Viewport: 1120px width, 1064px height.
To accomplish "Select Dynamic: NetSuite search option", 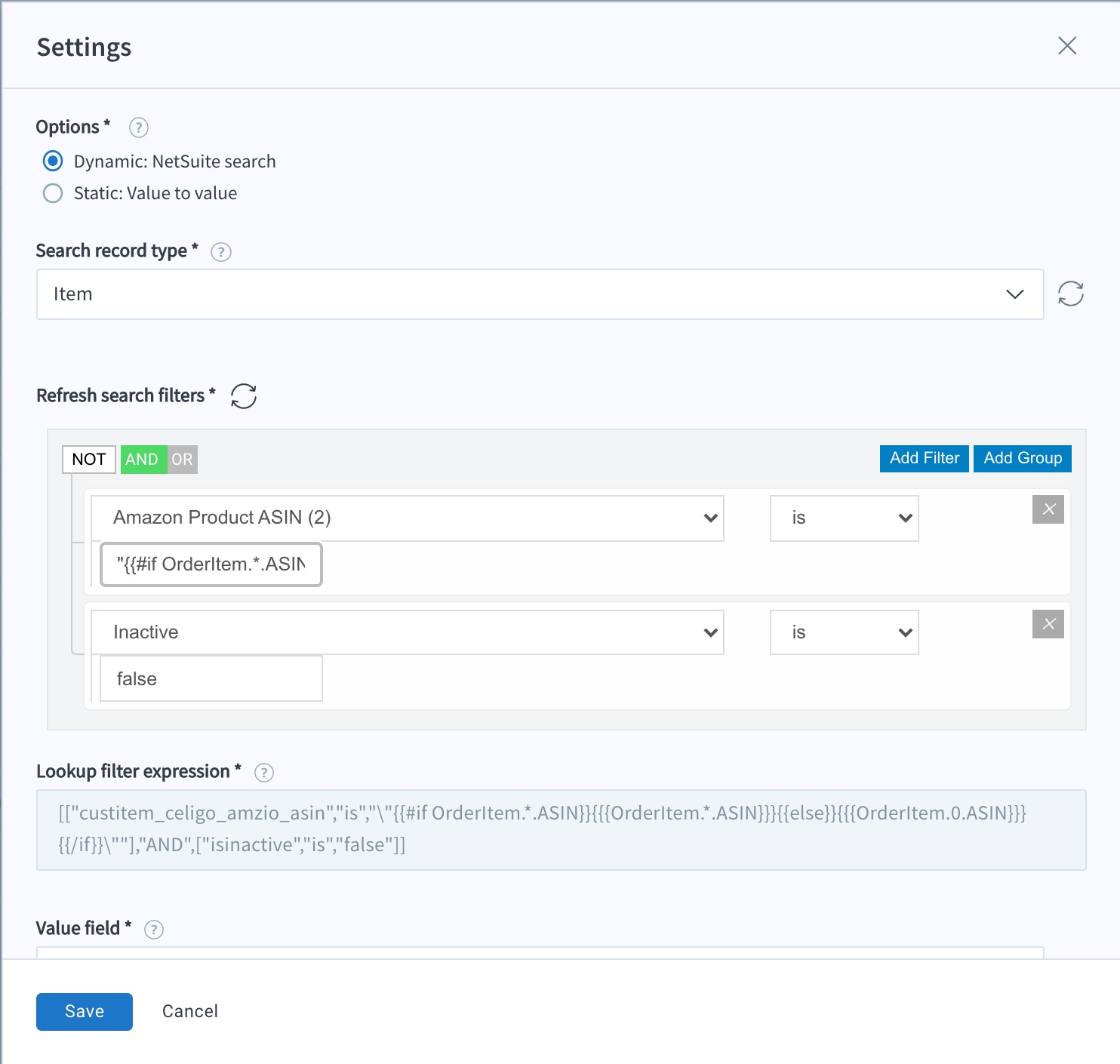I will [53, 161].
